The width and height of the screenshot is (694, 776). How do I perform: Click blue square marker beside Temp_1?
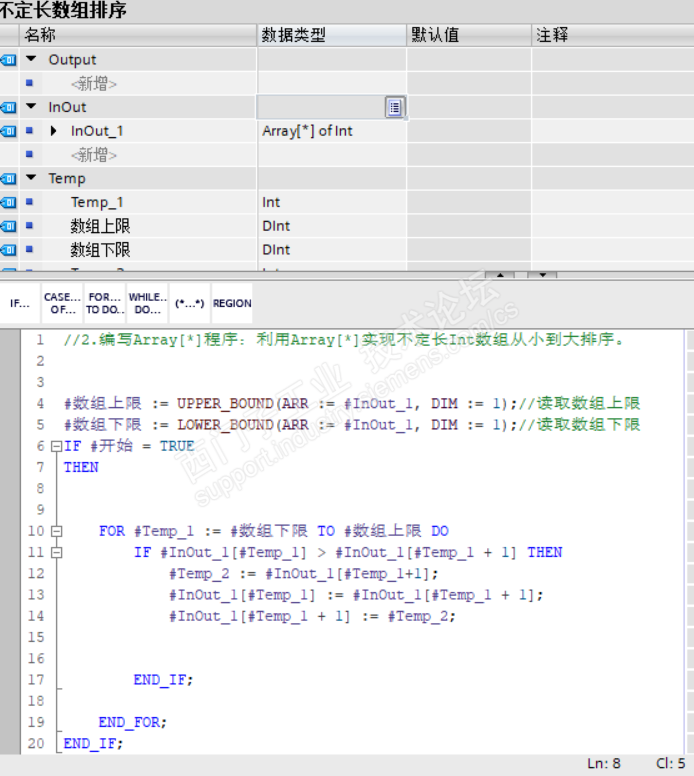coord(29,201)
